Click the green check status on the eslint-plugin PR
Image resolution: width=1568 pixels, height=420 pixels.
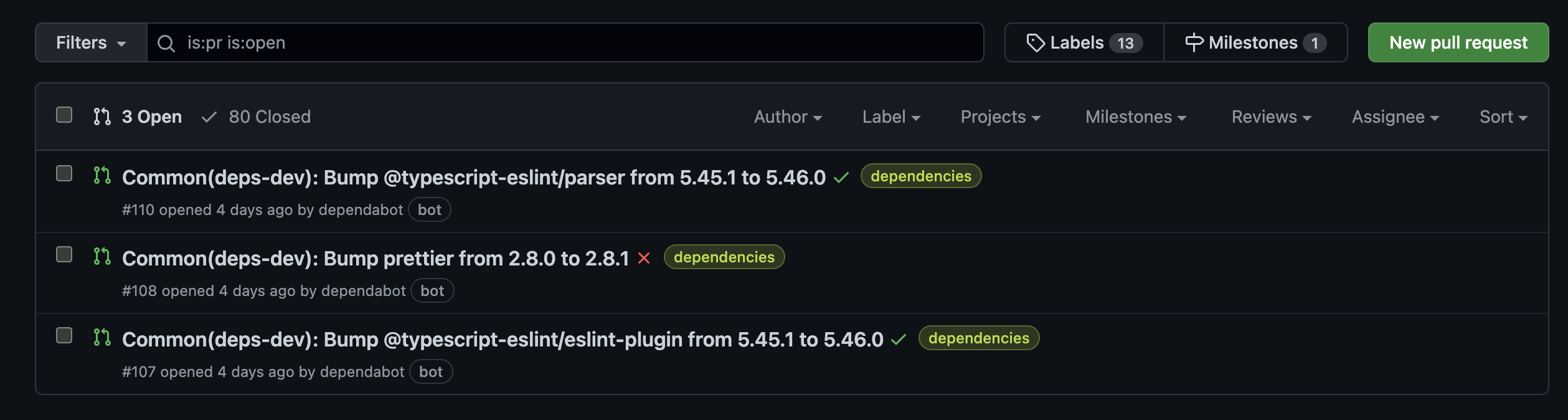899,340
